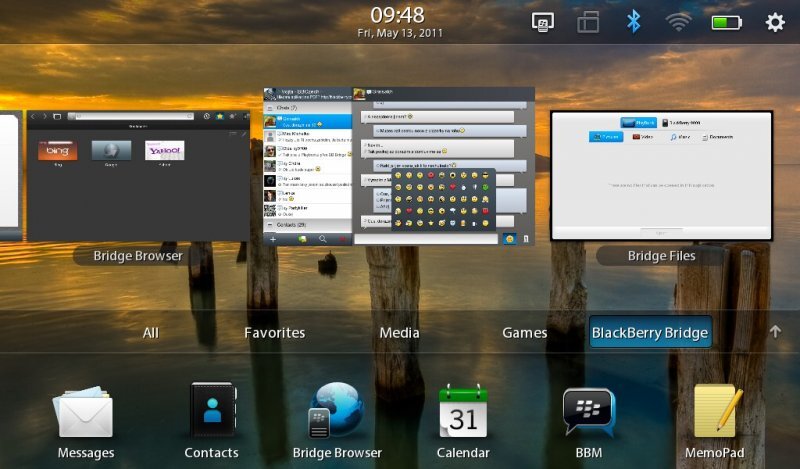Open the Google tile in Bridge Browser
The width and height of the screenshot is (800, 469).
coord(111,151)
